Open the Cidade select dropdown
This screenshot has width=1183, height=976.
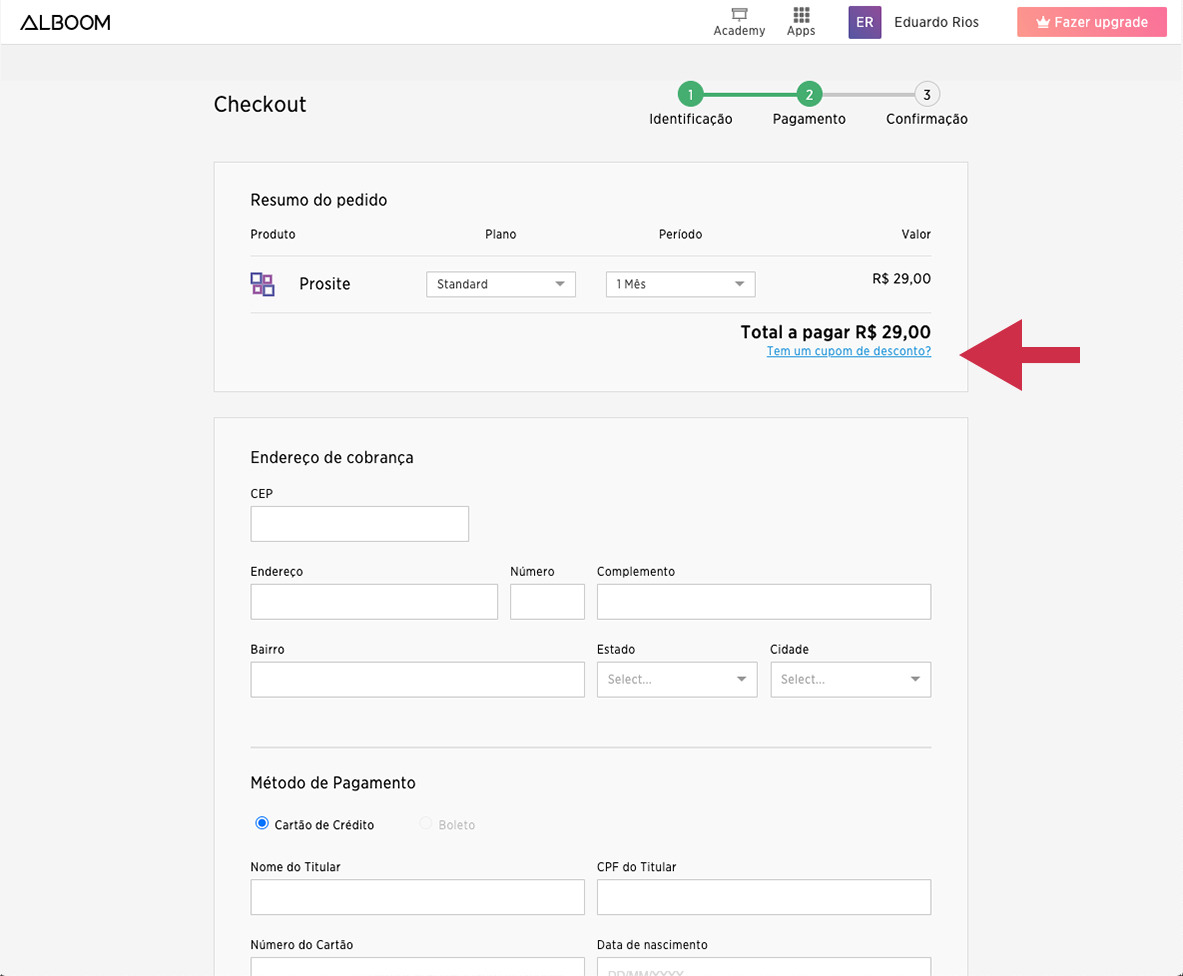pos(850,679)
